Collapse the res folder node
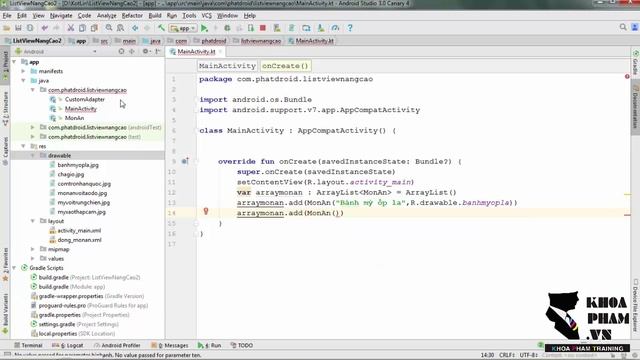640x360 pixels. (x=24, y=146)
